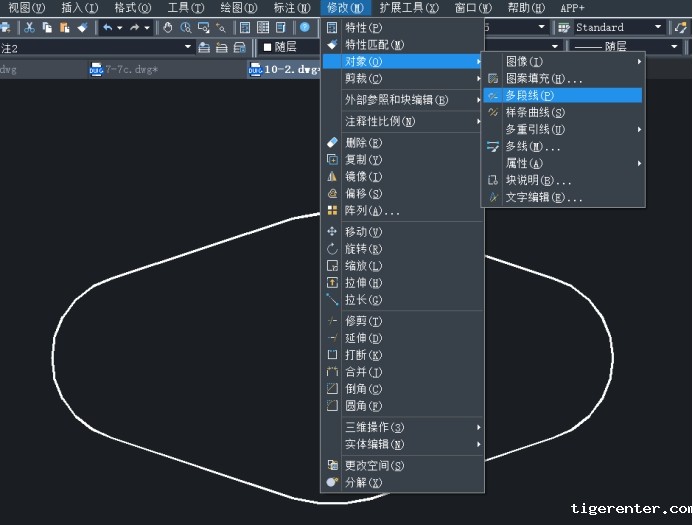Select the Rotate (旋转) icon
The image size is (693, 525).
coord(333,249)
